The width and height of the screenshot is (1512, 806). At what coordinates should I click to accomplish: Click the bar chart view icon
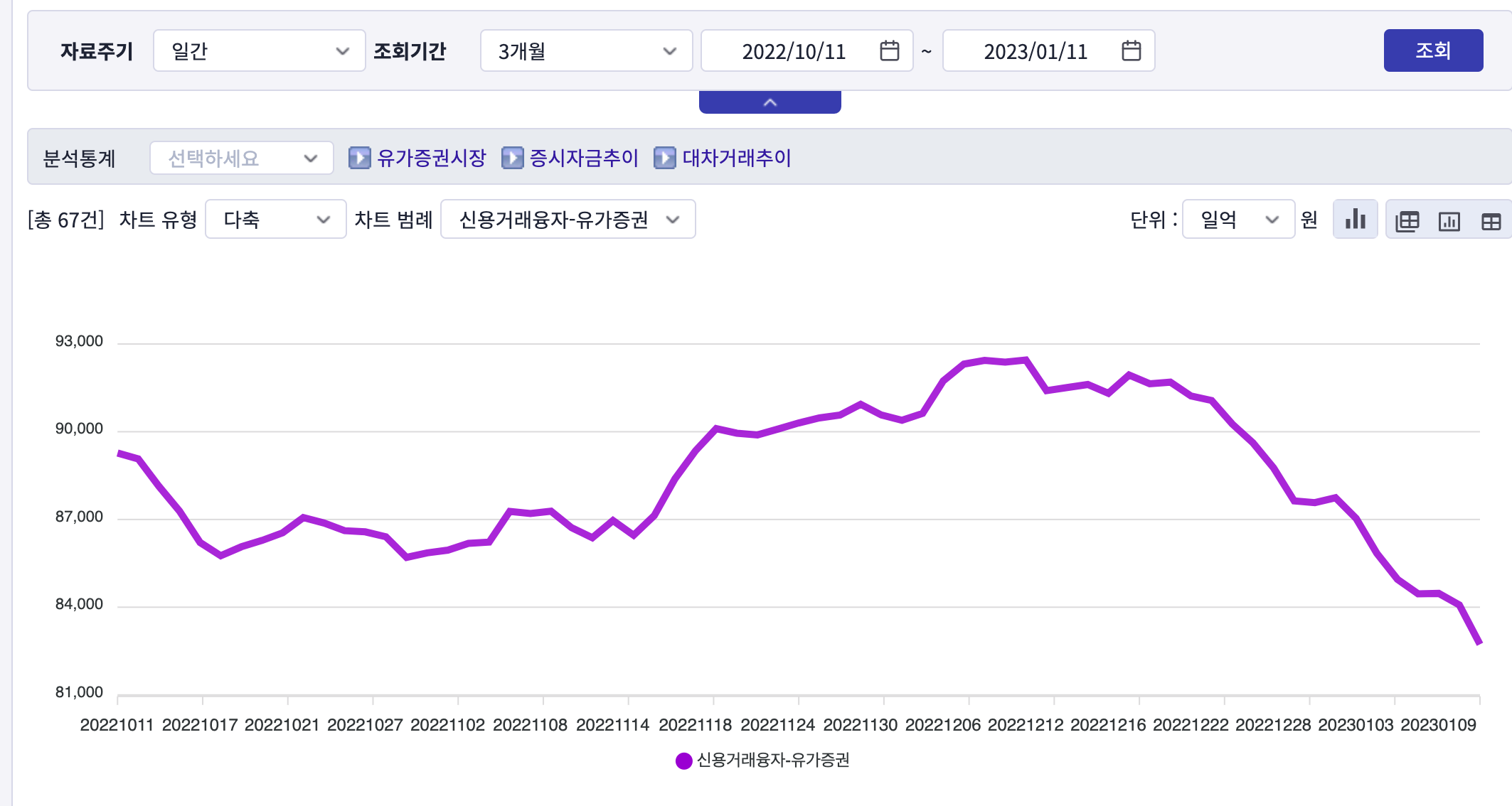[x=1356, y=220]
